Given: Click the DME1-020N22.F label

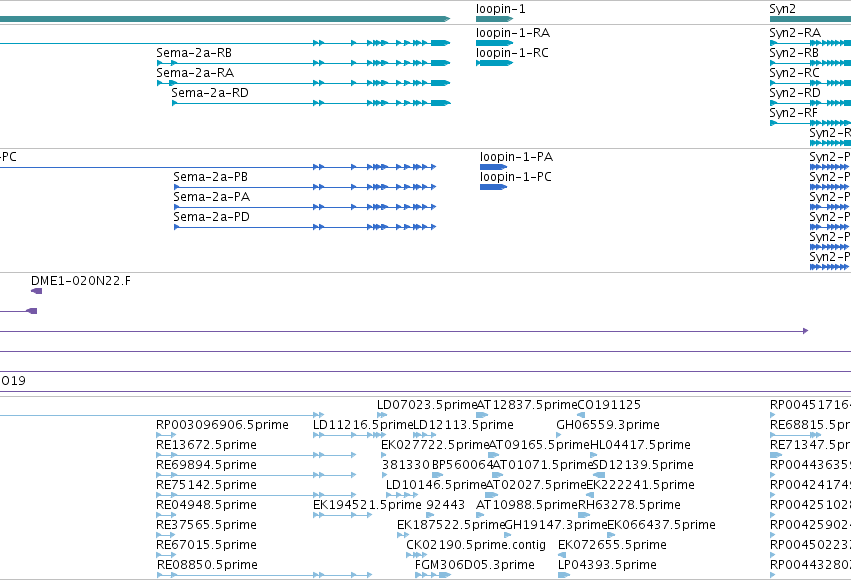Looking at the screenshot, I should coord(80,281).
